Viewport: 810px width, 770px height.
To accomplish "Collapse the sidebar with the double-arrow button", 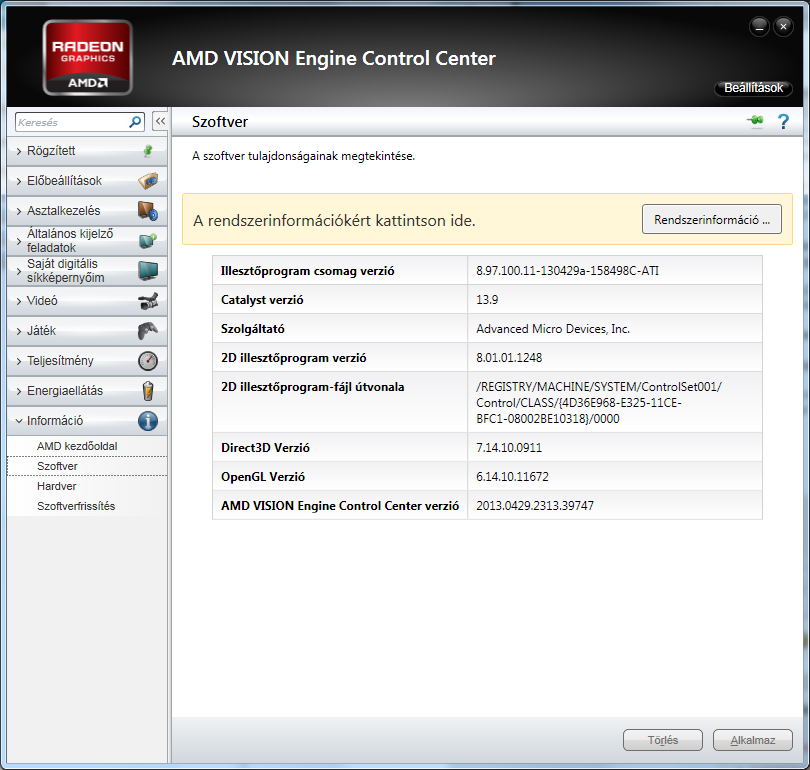I will point(160,121).
